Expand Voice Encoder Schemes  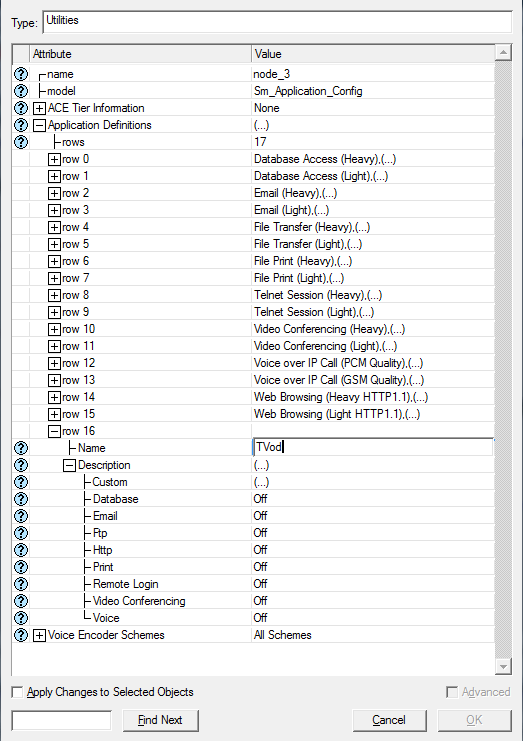click(x=40, y=636)
